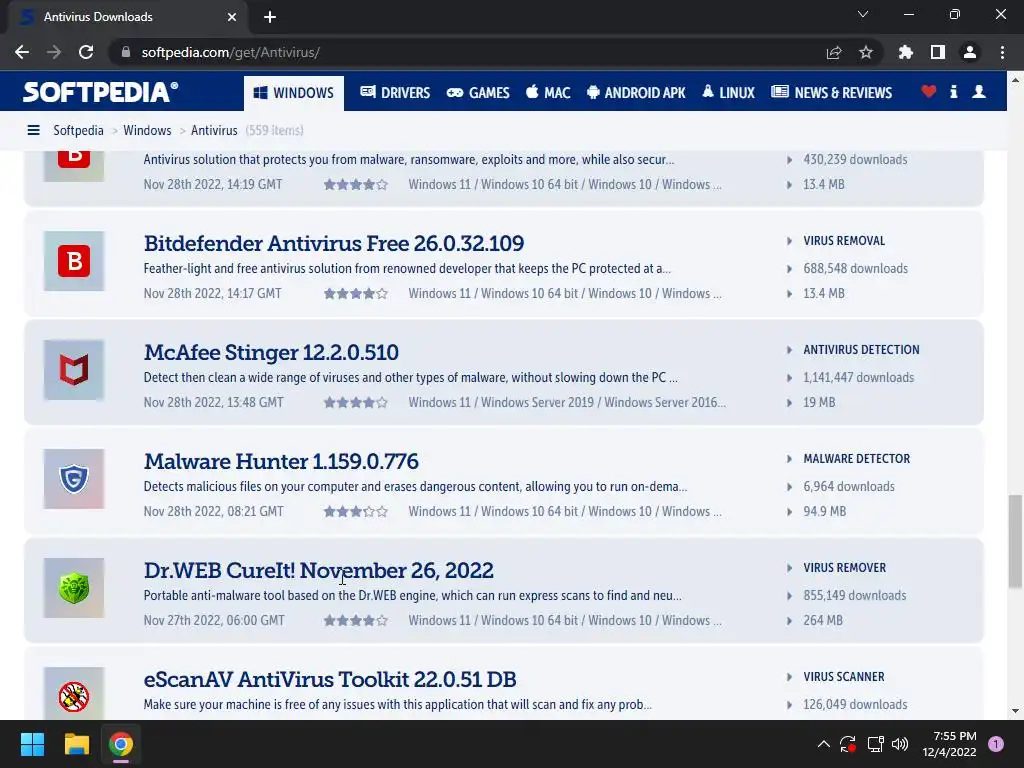Open the share this page icon
Screen dimensions: 1024x768
834,52
